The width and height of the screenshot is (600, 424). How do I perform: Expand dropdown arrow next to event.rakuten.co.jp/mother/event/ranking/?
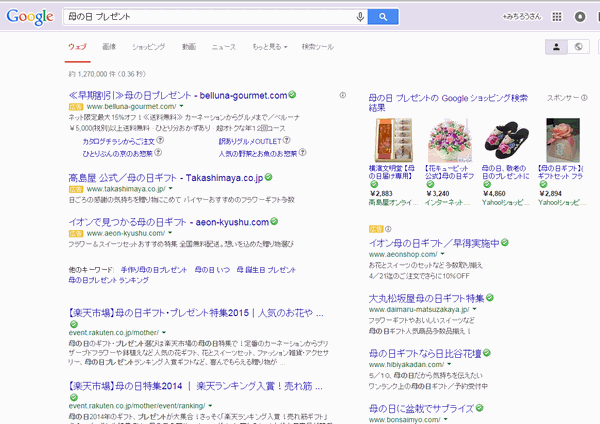click(x=210, y=406)
